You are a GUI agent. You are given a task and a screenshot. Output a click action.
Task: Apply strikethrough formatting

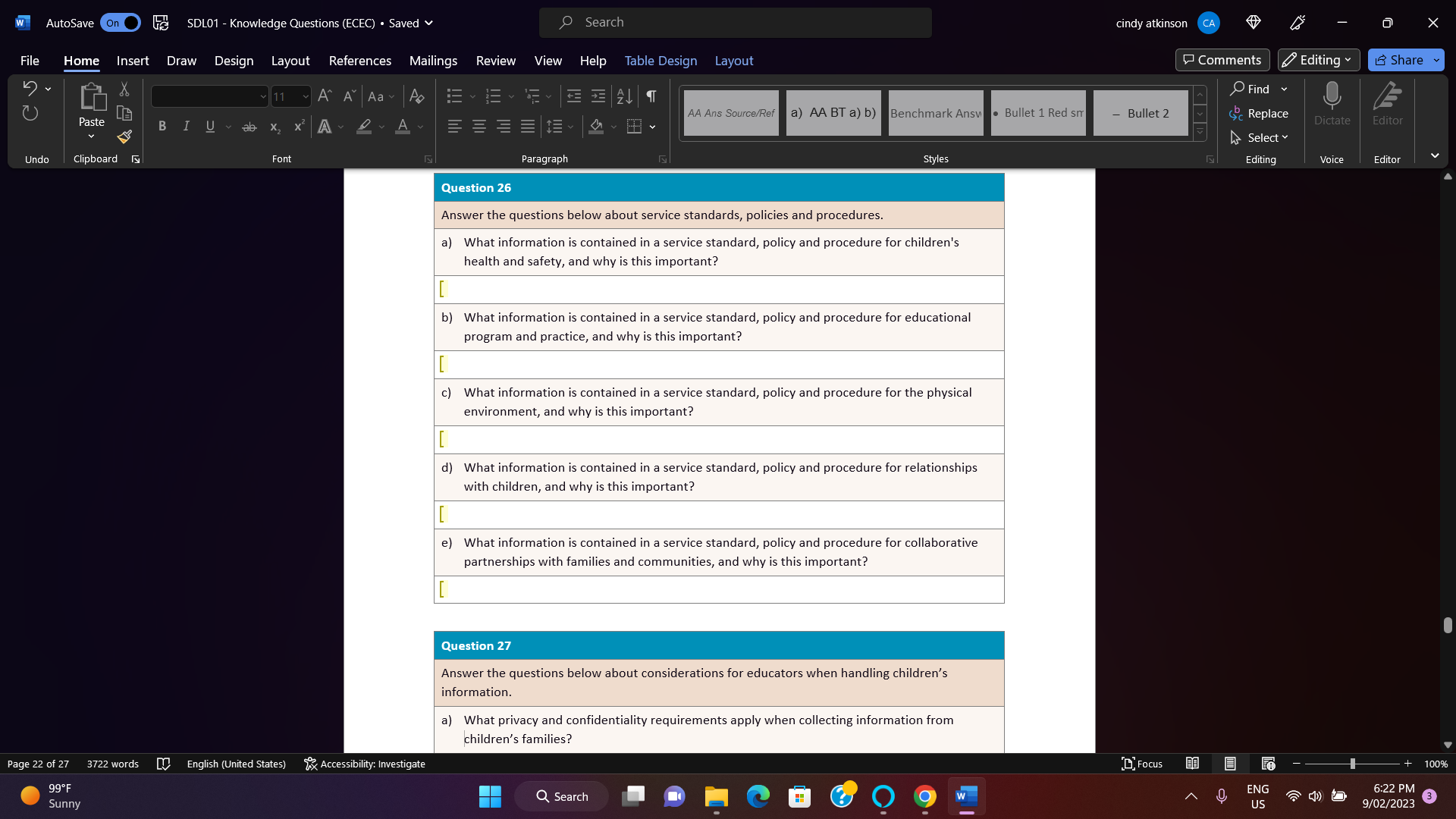[x=249, y=127]
